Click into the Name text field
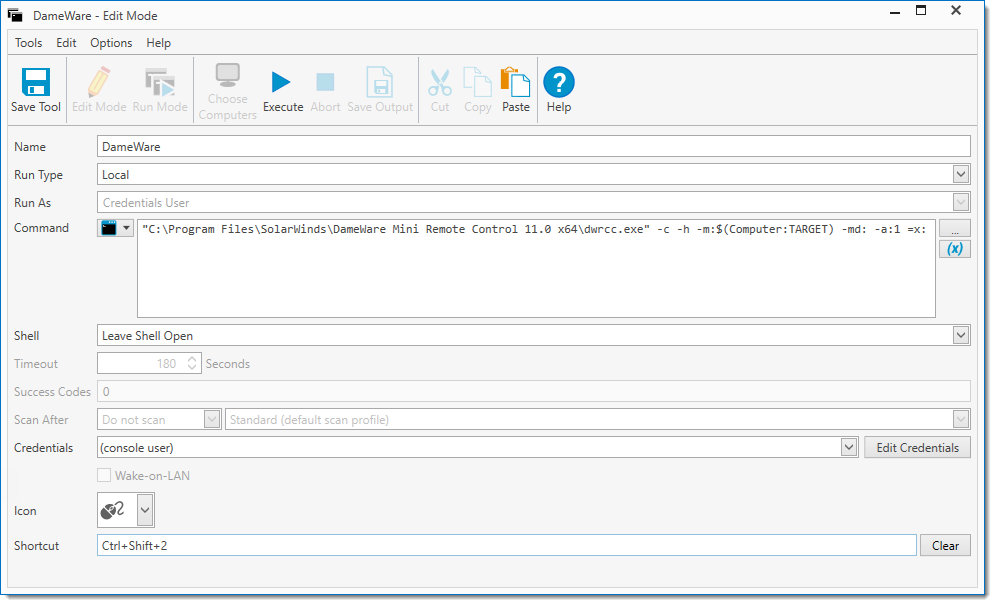The width and height of the screenshot is (995, 605). coord(534,147)
